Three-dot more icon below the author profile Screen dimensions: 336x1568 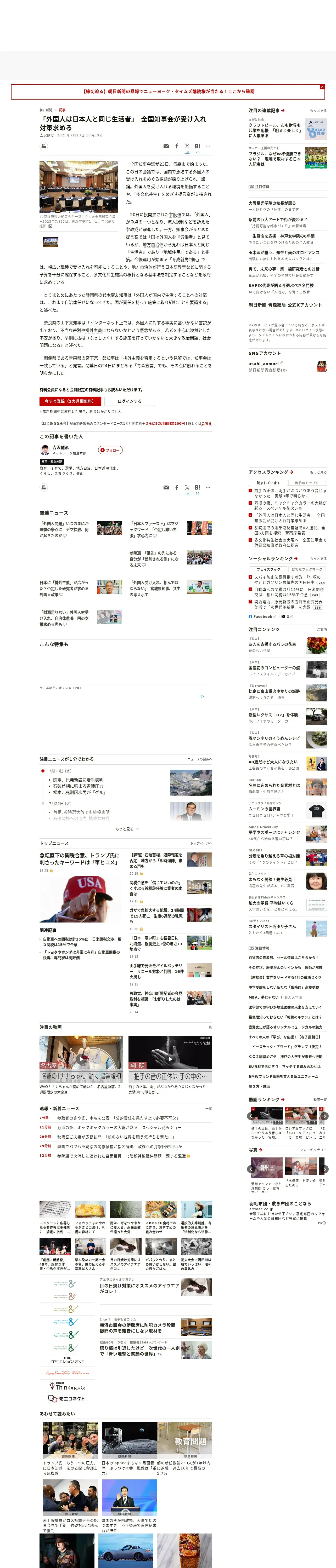point(208,488)
